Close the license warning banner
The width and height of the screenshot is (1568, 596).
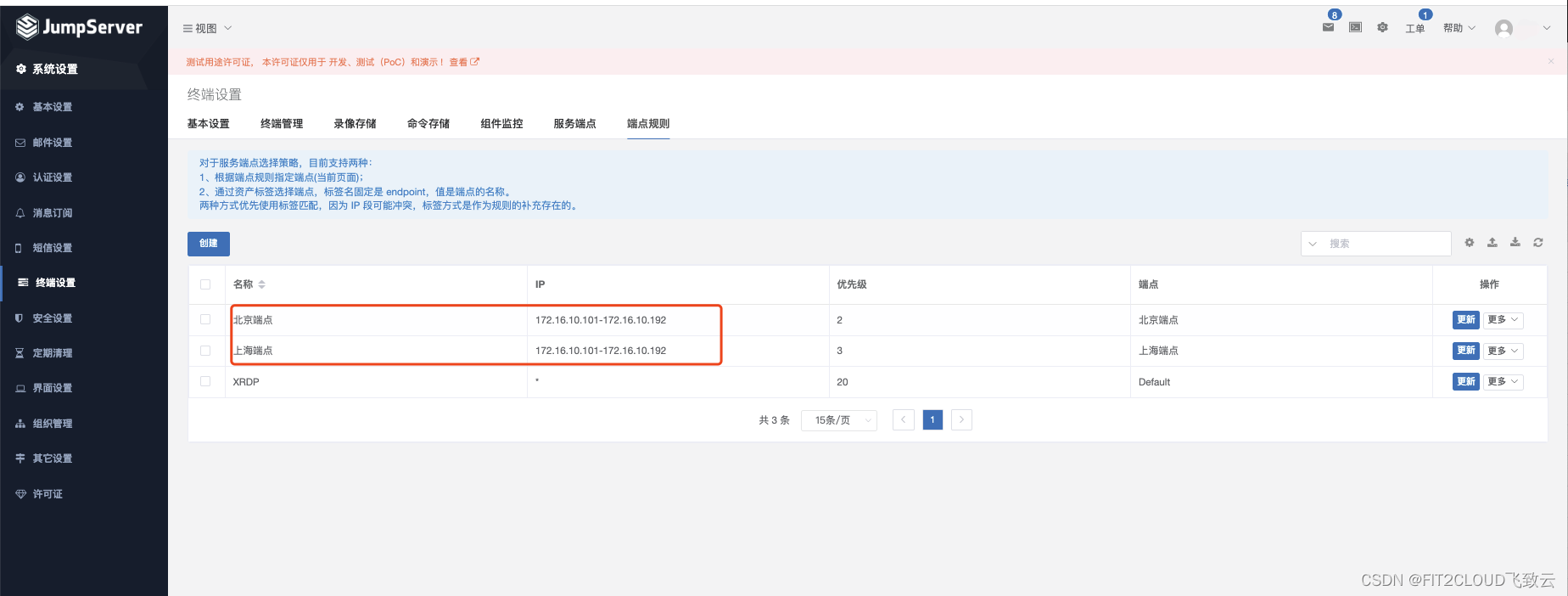coord(1551,61)
